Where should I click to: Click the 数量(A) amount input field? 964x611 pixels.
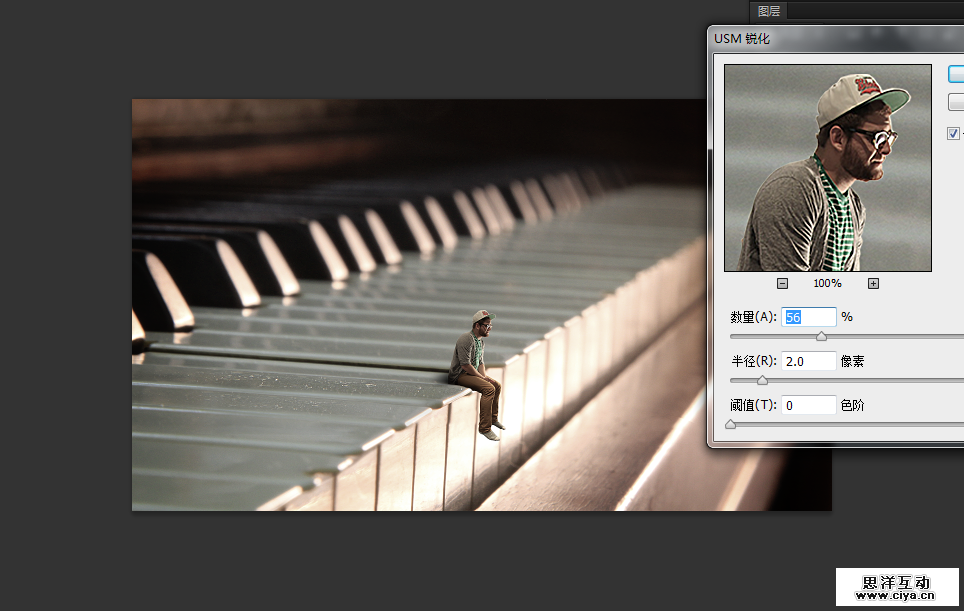(x=808, y=317)
